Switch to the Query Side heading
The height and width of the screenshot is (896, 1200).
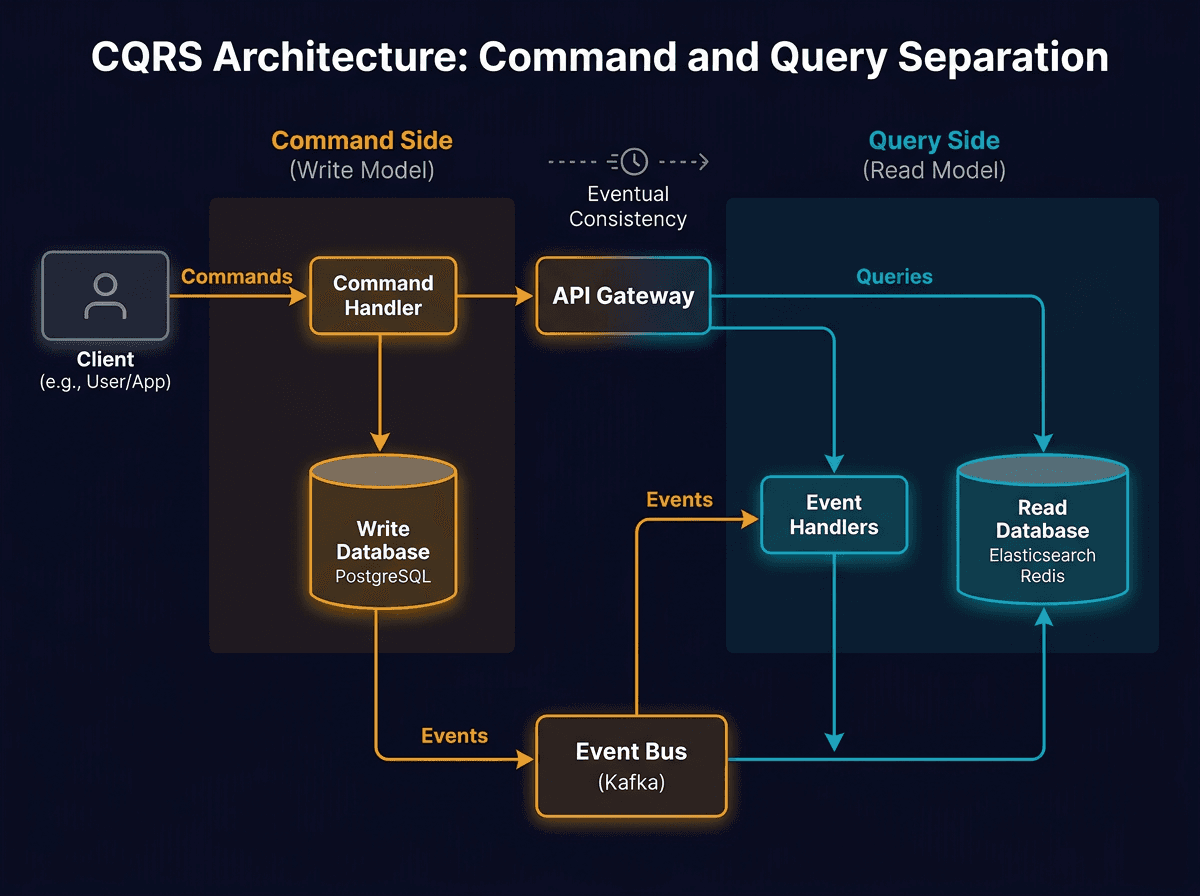[934, 140]
